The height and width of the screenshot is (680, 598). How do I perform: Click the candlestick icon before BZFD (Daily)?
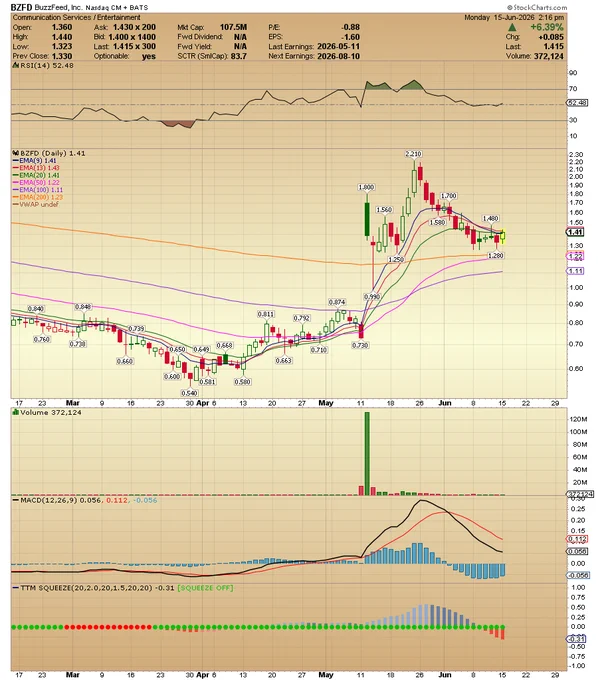[x=16, y=153]
